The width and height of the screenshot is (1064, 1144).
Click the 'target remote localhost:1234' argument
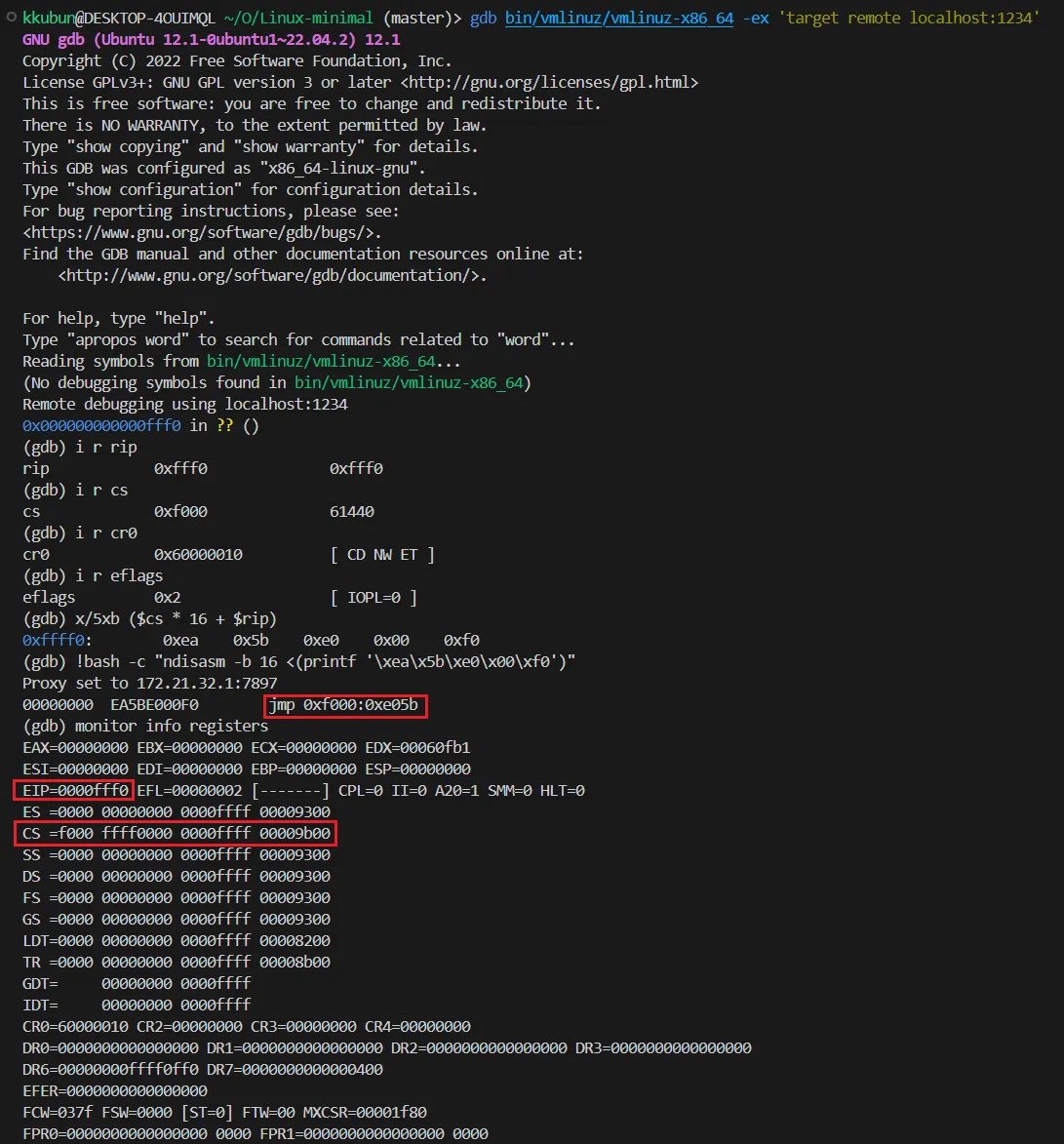pos(909,19)
